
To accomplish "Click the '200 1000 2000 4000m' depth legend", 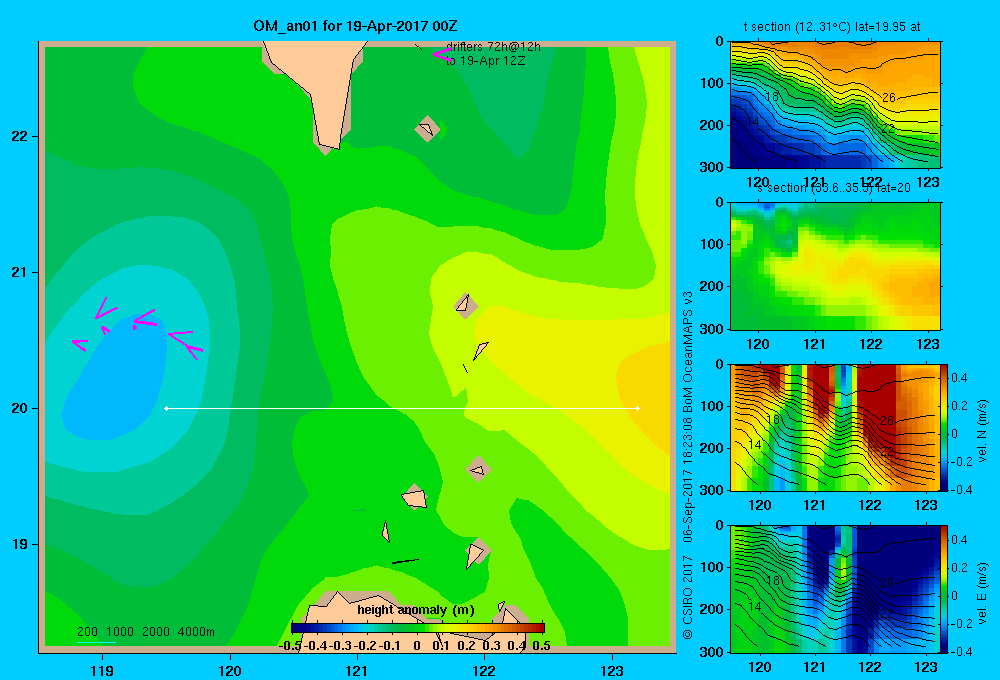I will coord(145,632).
